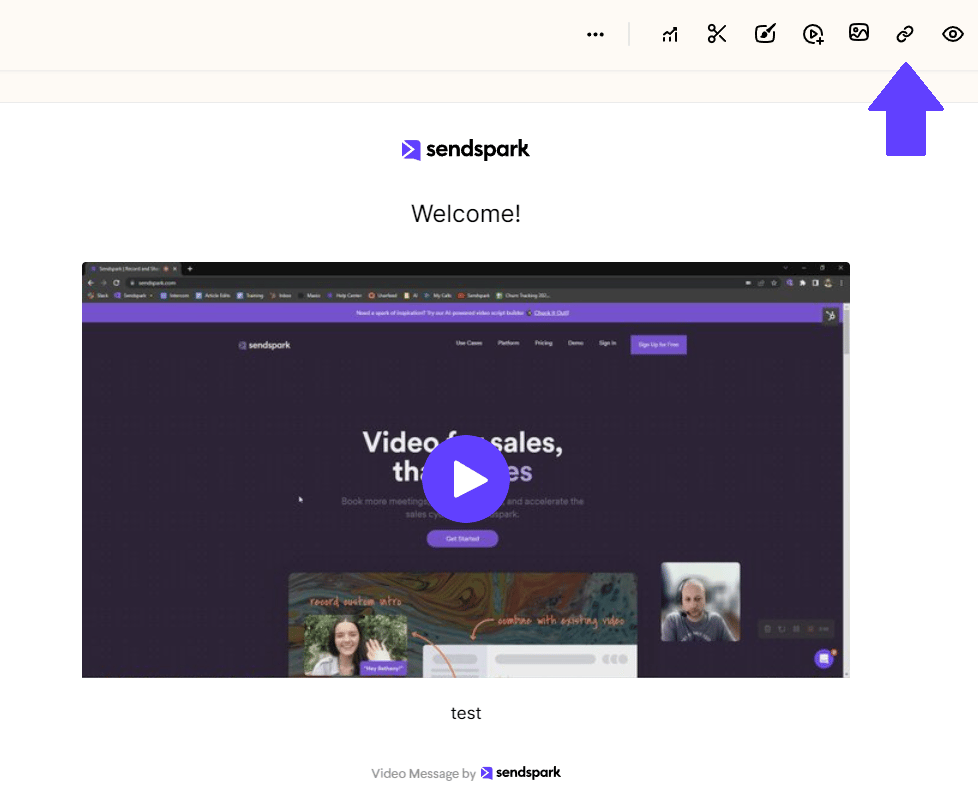The image size is (978, 809).
Task: Copy the share link chain icon
Action: pos(905,34)
